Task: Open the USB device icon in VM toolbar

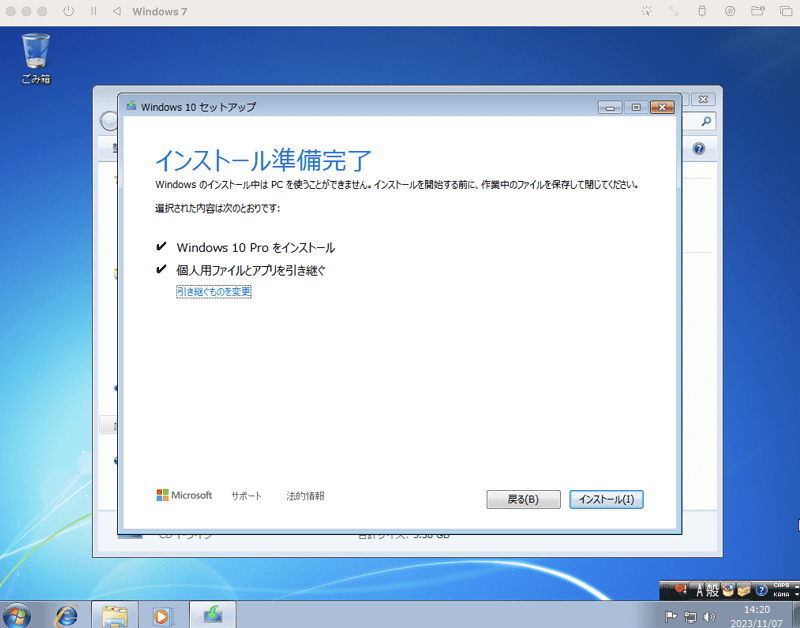Action: tap(702, 11)
